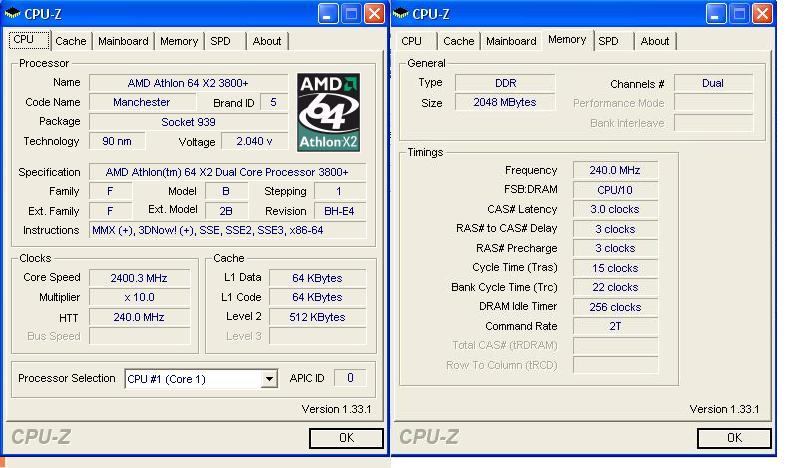The height and width of the screenshot is (468, 800).
Task: Open About tab in right window
Action: (655, 41)
